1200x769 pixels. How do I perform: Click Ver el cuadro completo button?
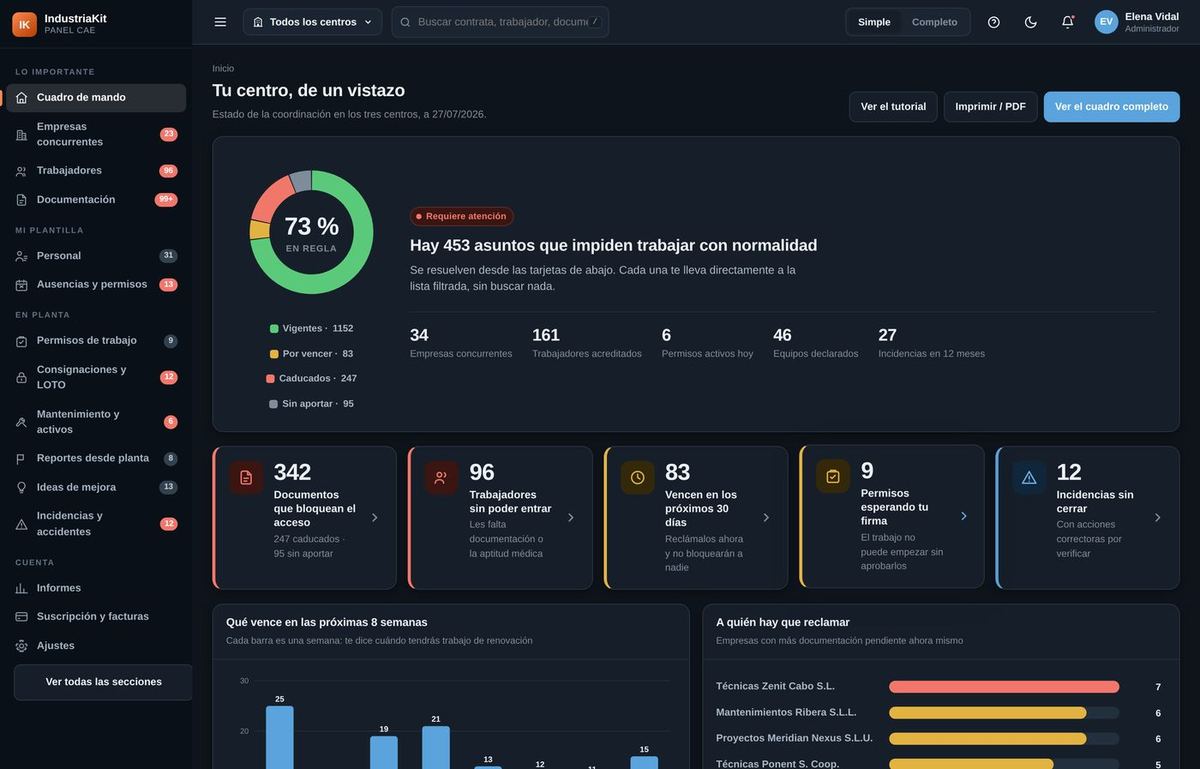point(1111,107)
